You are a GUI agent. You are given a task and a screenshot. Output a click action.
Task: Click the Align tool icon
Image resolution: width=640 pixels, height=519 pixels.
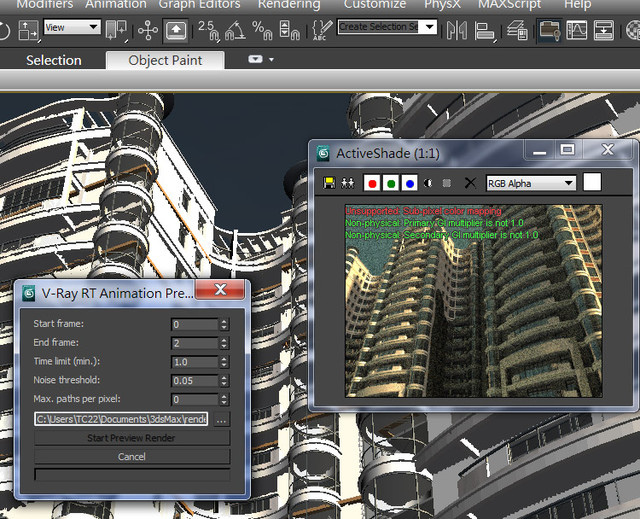point(485,31)
